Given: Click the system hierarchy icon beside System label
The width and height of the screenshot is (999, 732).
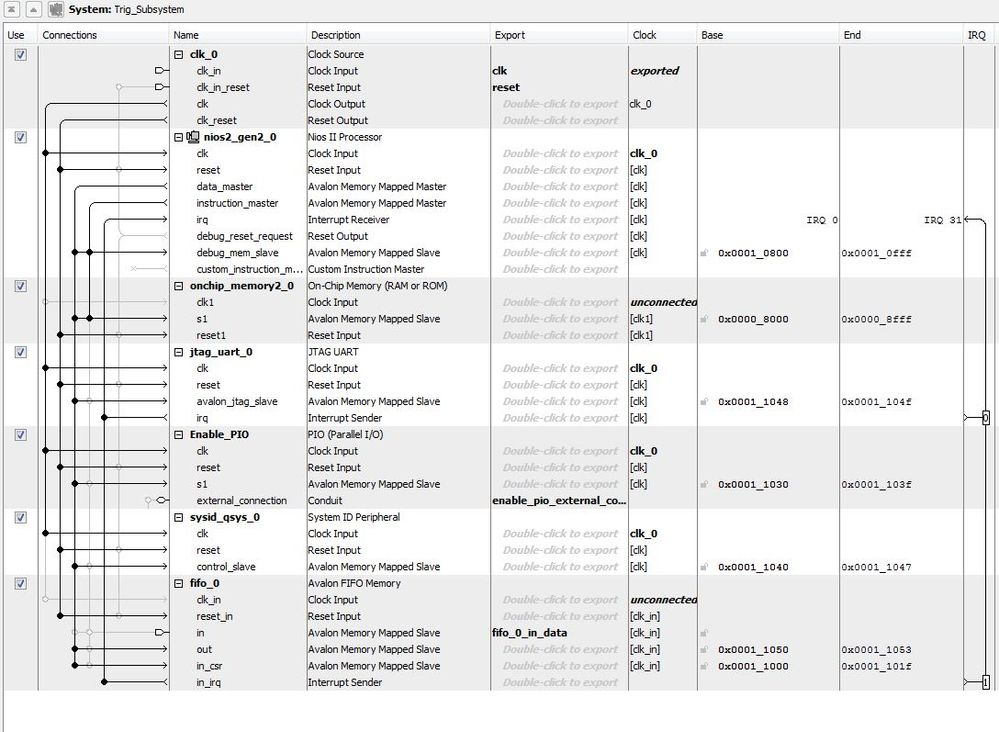Looking at the screenshot, I should tap(56, 10).
